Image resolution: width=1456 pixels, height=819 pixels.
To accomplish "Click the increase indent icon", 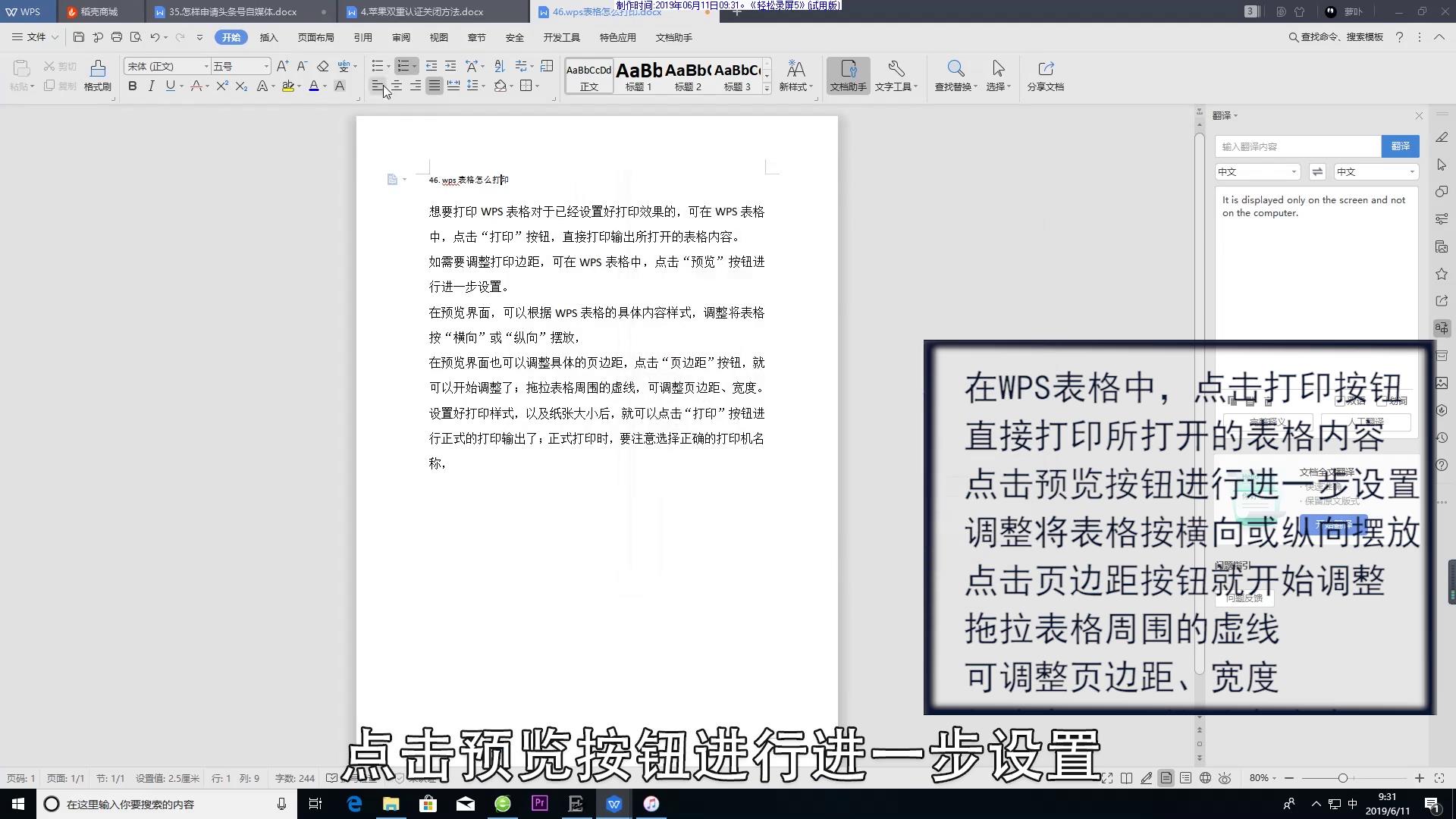I will point(450,66).
